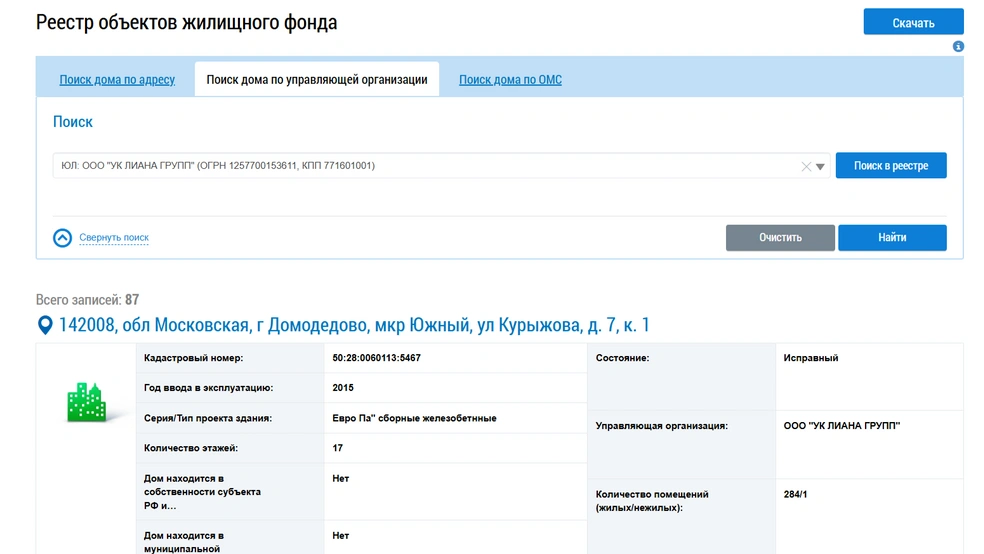Open the blue info icon under Скачать
This screenshot has width=984, height=554.
(958, 46)
